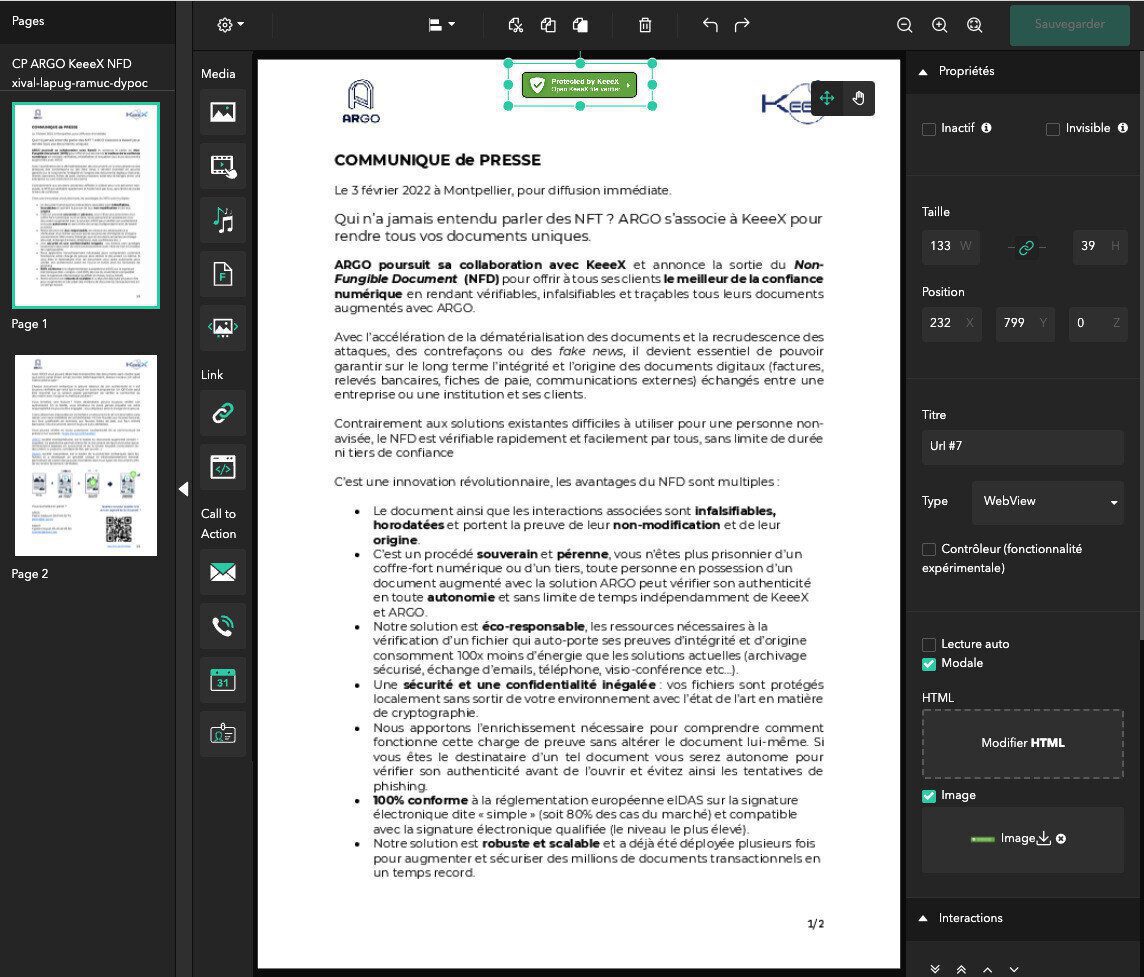
Task: Click the paste element icon
Action: coord(580,26)
